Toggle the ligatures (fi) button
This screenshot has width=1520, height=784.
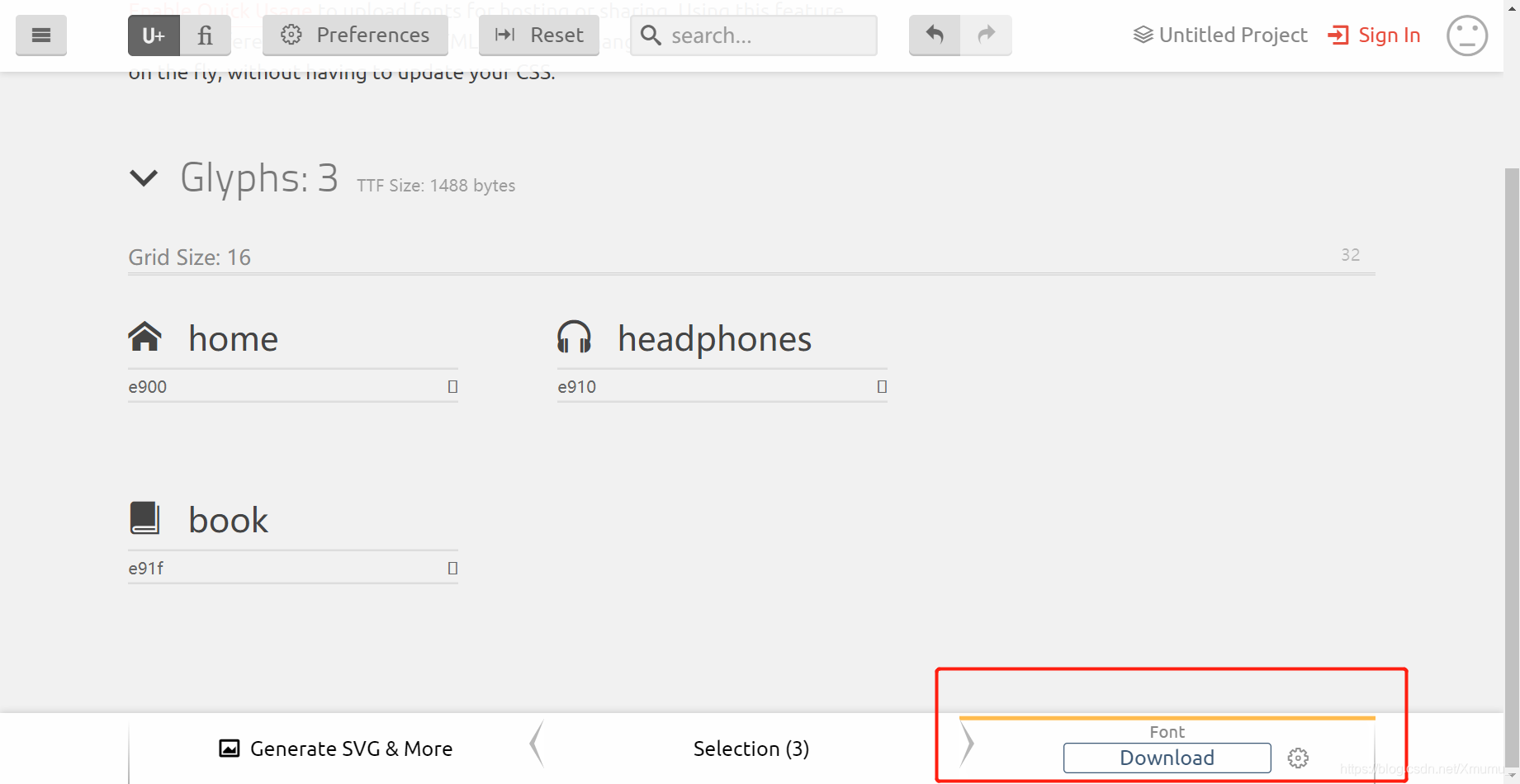pyautogui.click(x=205, y=35)
